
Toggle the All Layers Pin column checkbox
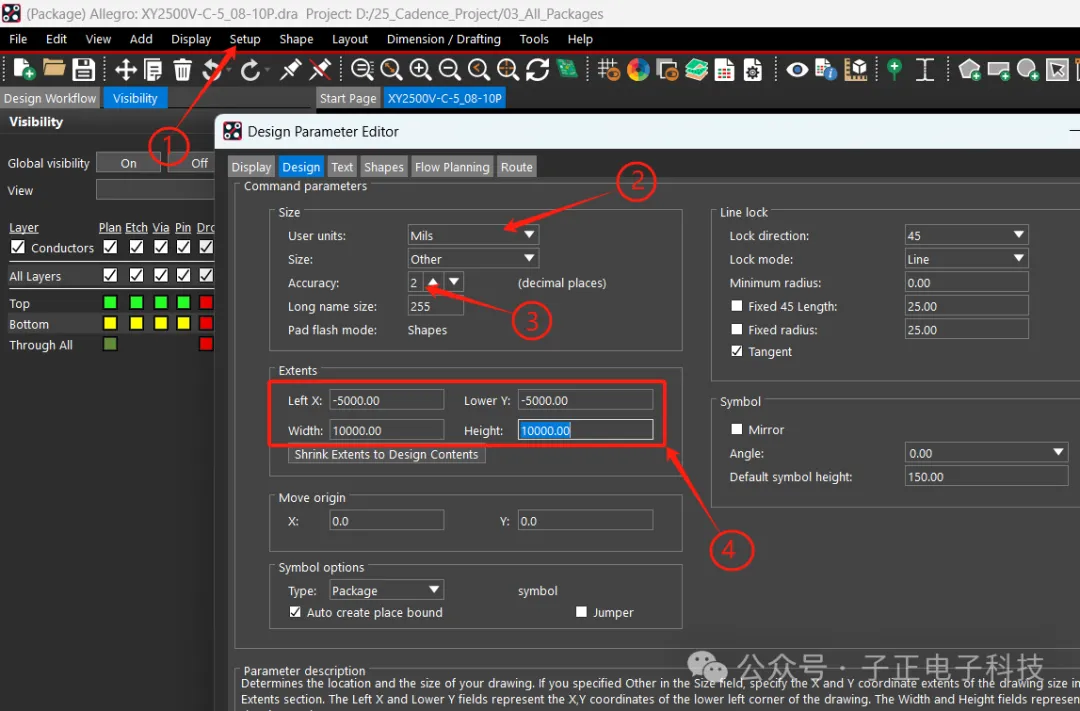(x=183, y=275)
